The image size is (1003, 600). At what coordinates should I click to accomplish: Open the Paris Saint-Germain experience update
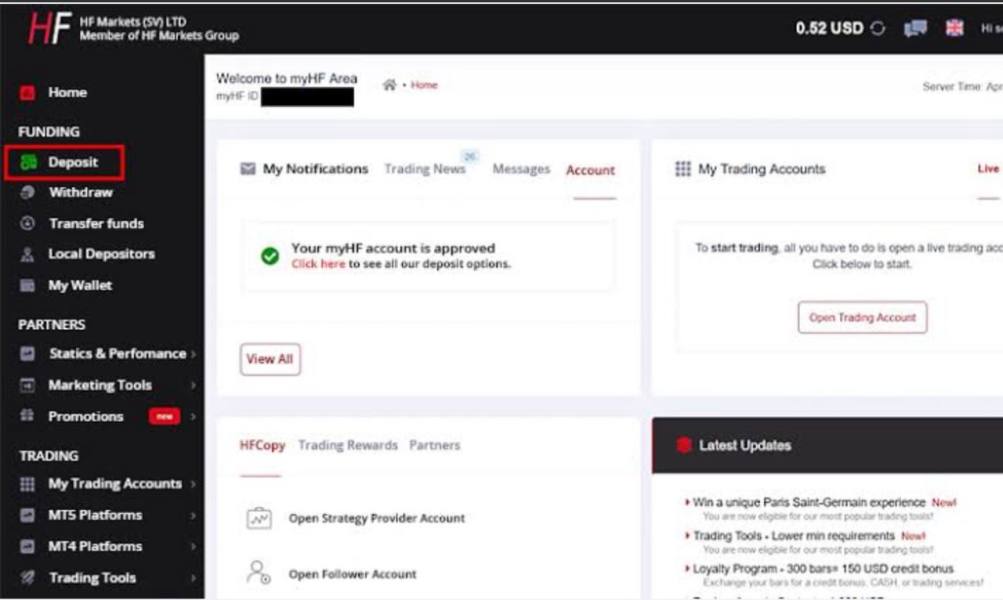(x=809, y=502)
